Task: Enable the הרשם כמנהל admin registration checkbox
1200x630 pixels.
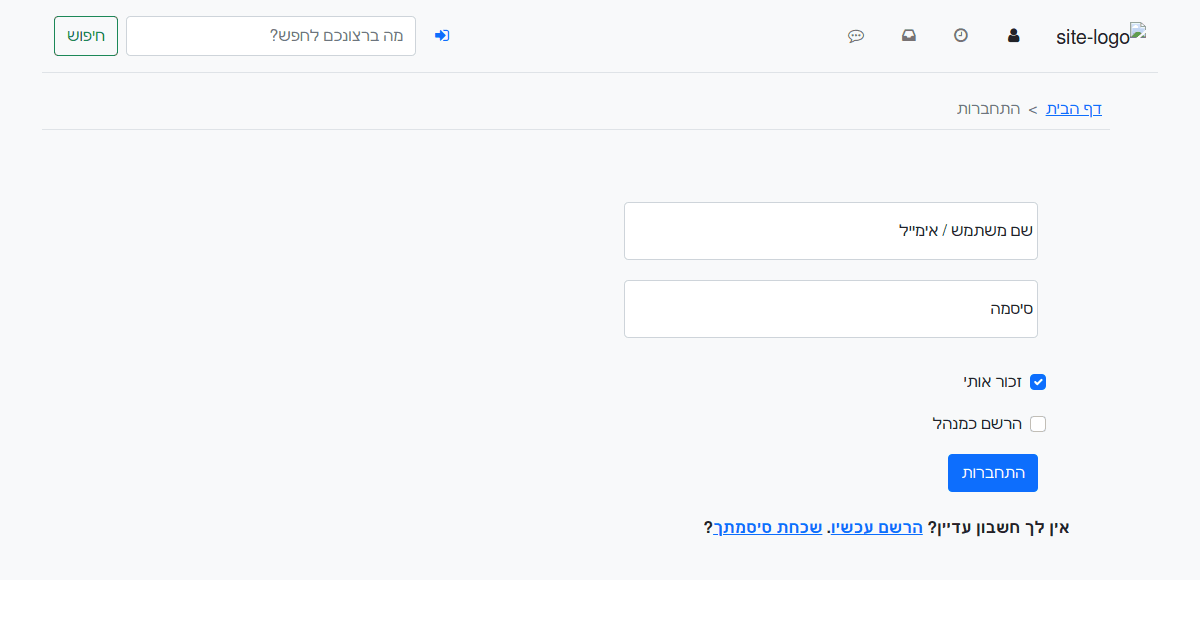Action: (1038, 423)
